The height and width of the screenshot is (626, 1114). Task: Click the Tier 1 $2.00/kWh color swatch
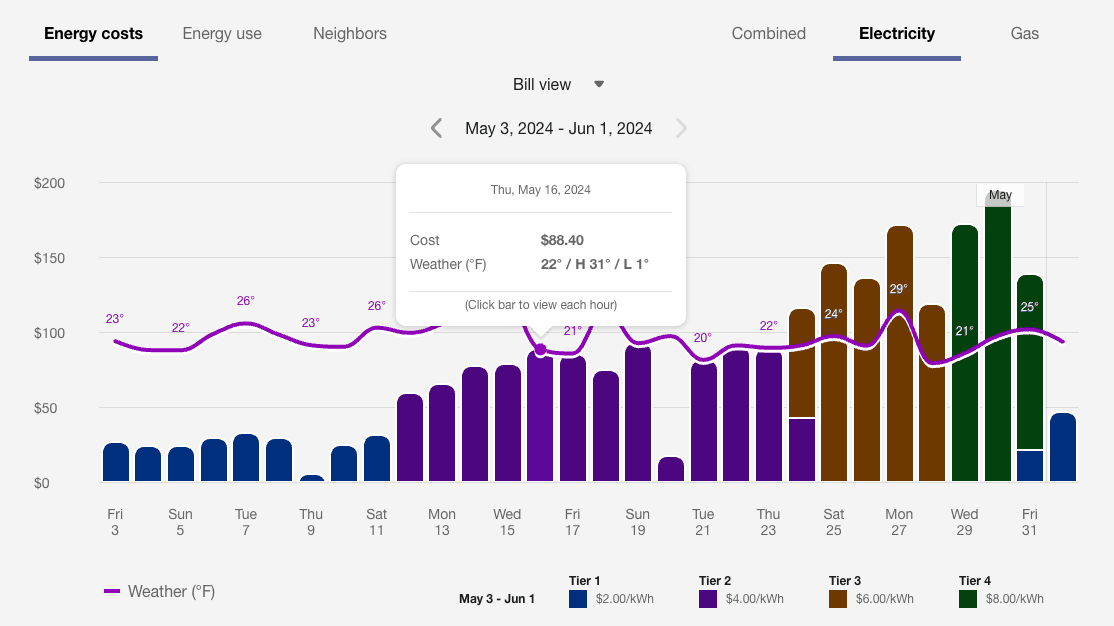(578, 598)
